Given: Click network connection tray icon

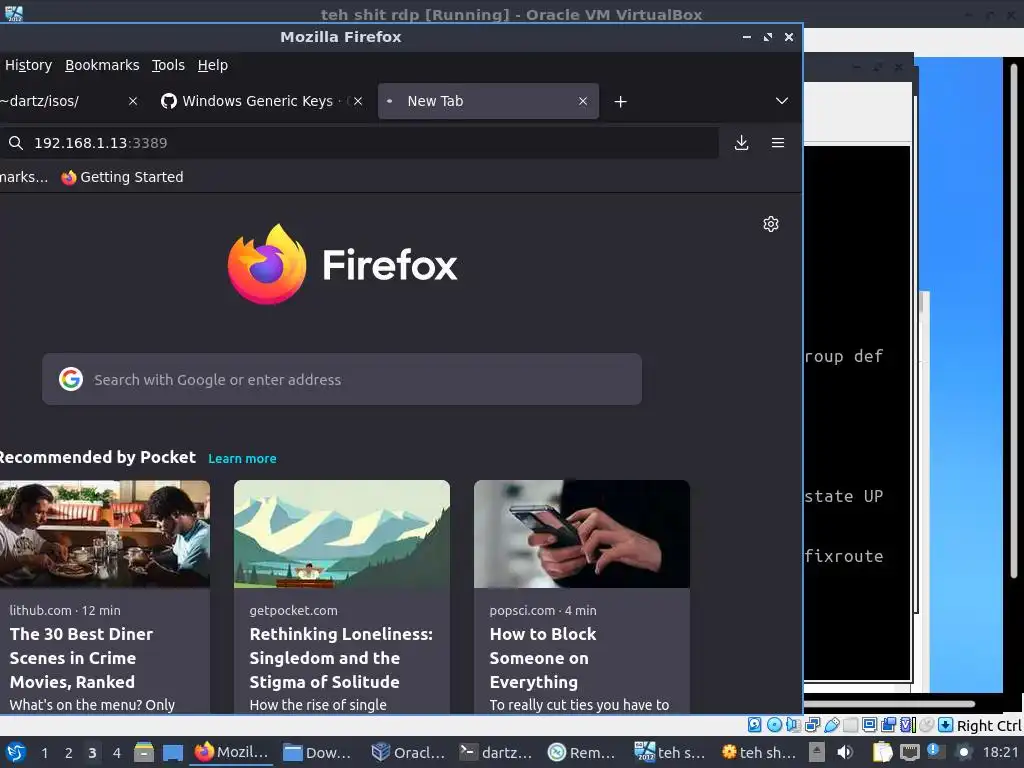Looking at the screenshot, I should (x=910, y=753).
